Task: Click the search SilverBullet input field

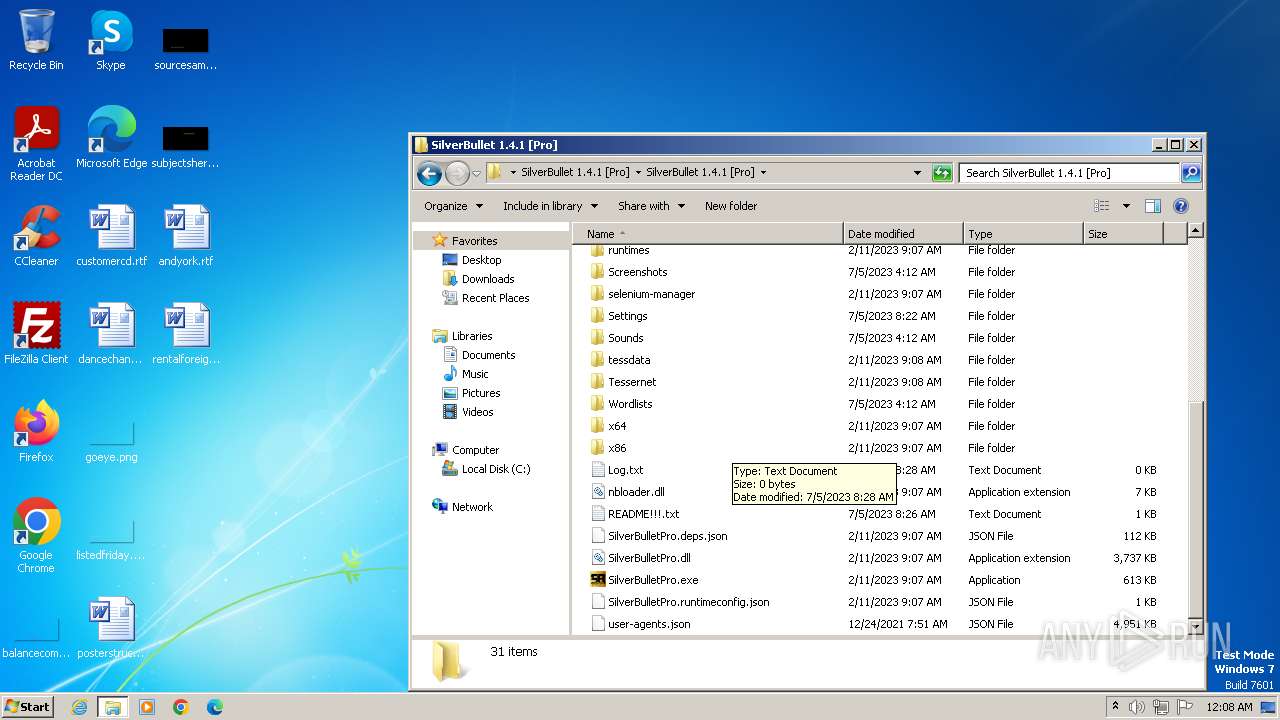Action: click(1068, 173)
